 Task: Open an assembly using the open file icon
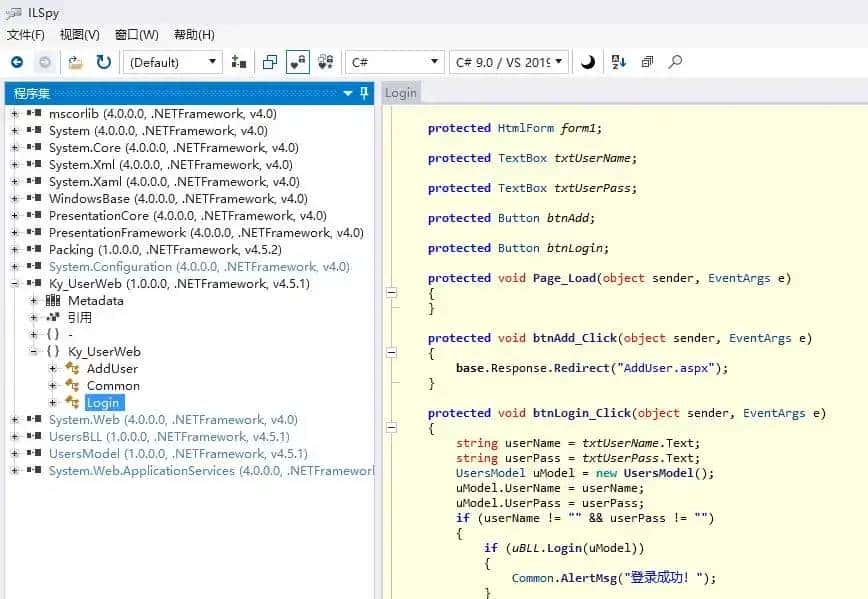(75, 61)
